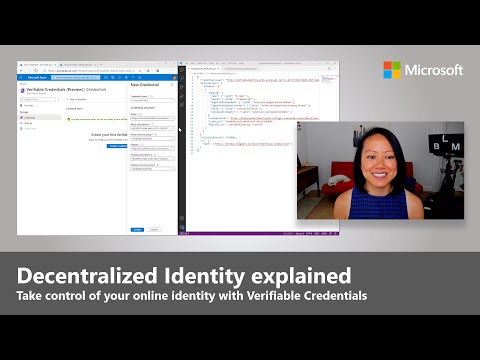
Task: Click the Verifiable Credentials service icon
Action: coord(22,91)
